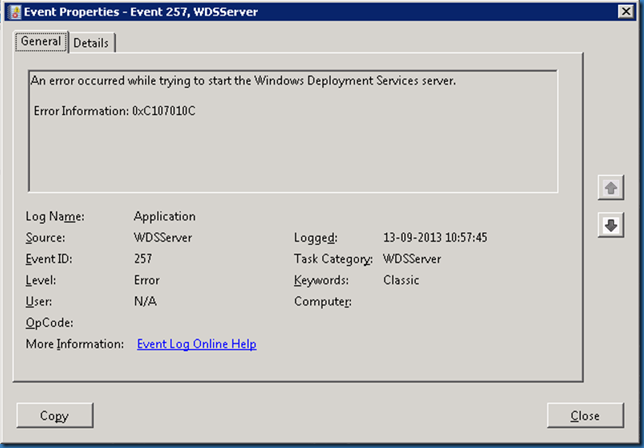The height and width of the screenshot is (448, 644).
Task: Click the Task Category value WDSServer
Action: (412, 259)
